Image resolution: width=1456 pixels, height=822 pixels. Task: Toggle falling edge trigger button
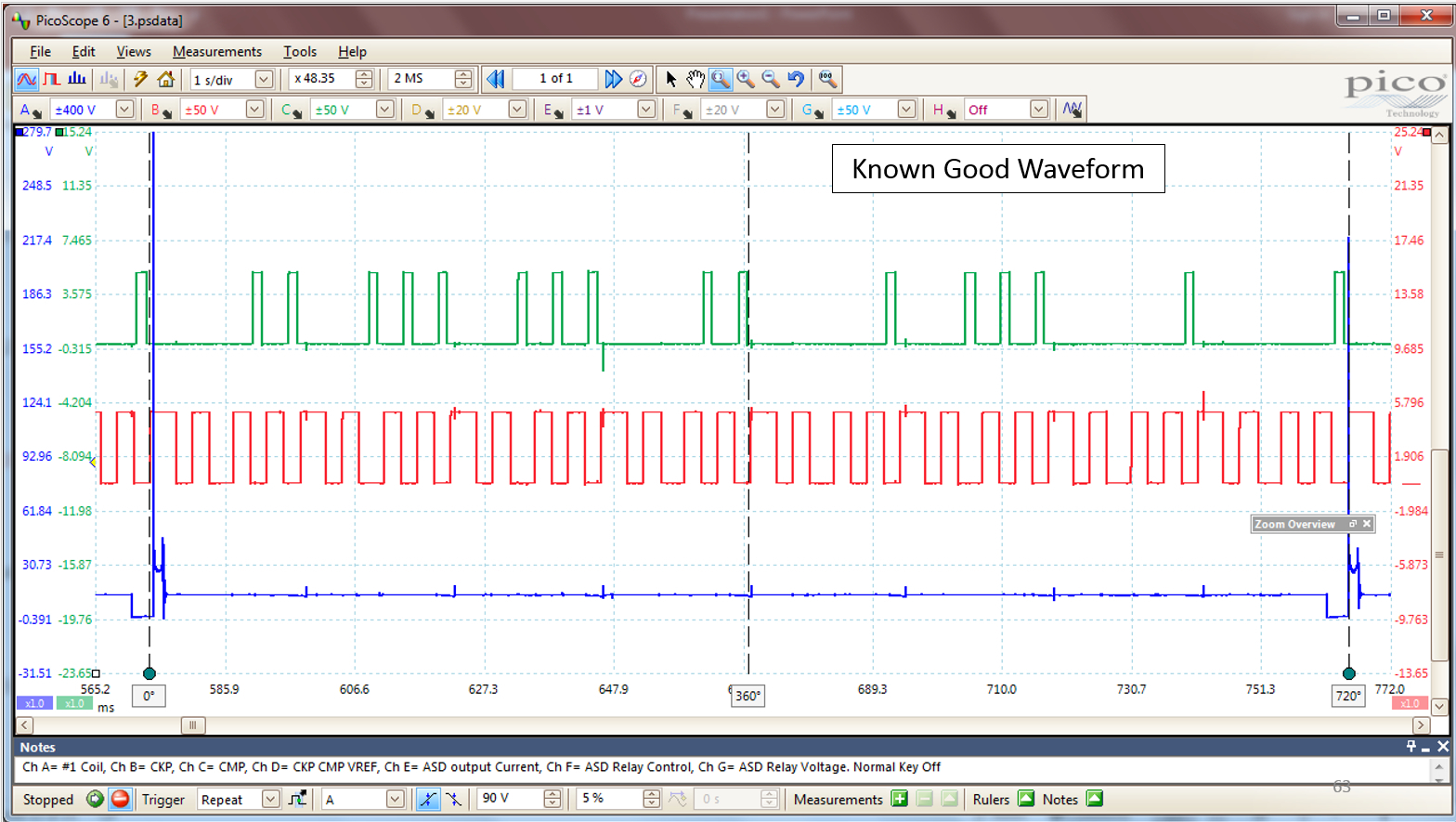[453, 799]
